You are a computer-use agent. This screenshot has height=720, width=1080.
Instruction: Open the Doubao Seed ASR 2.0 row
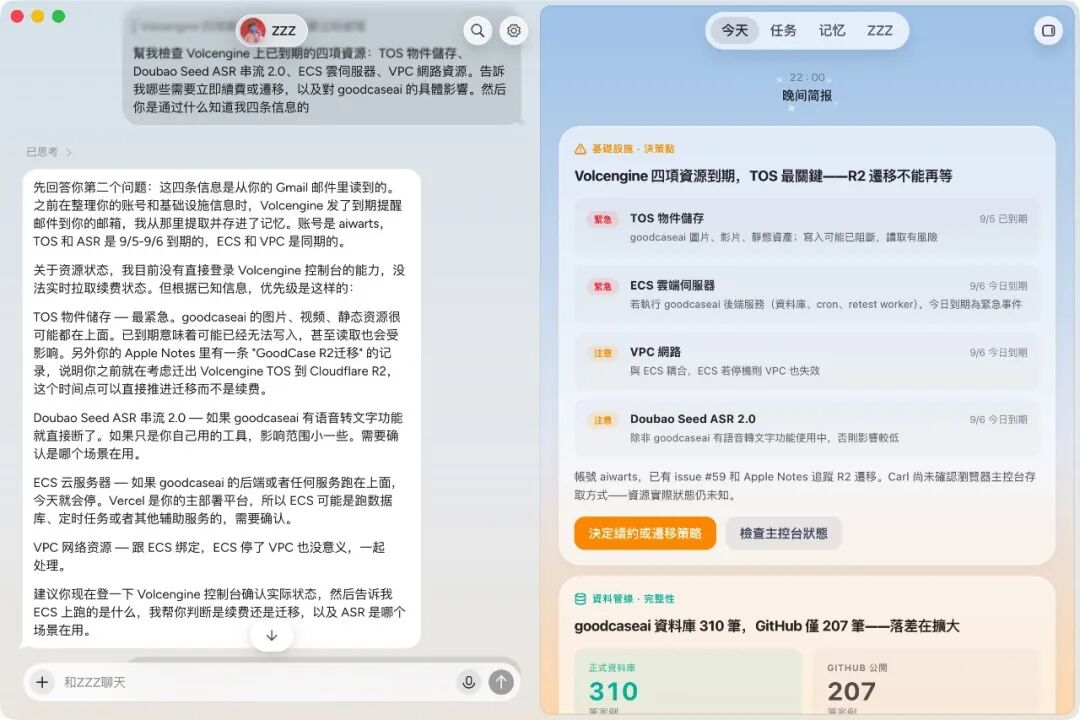click(x=806, y=428)
